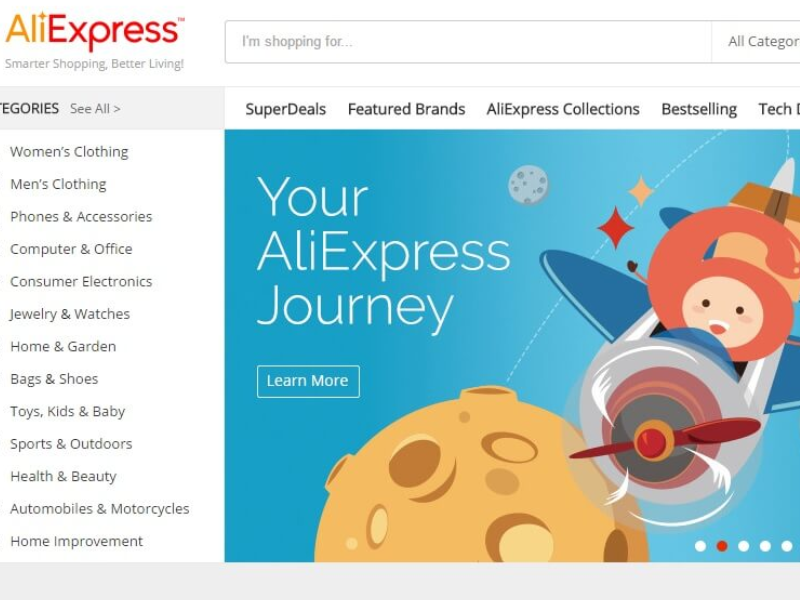Open the SuperDeals tab
This screenshot has width=800, height=600.
point(285,109)
